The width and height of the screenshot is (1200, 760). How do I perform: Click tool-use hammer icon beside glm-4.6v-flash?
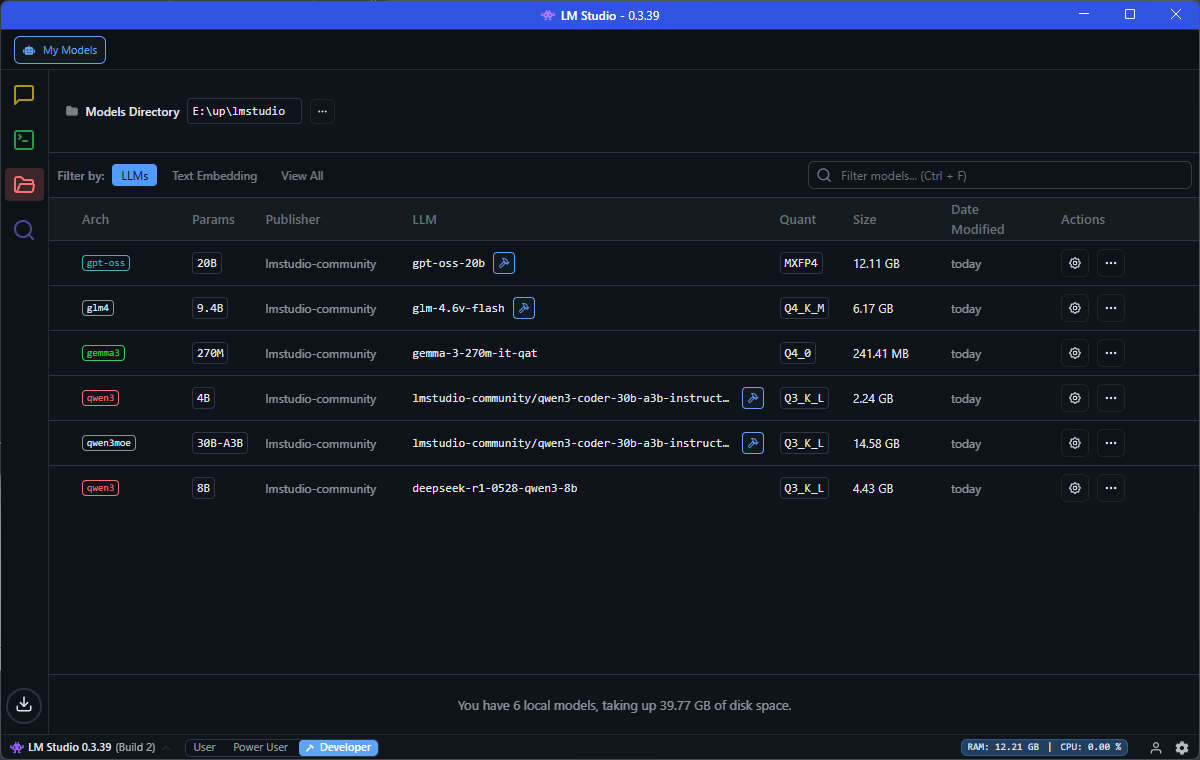tap(524, 308)
